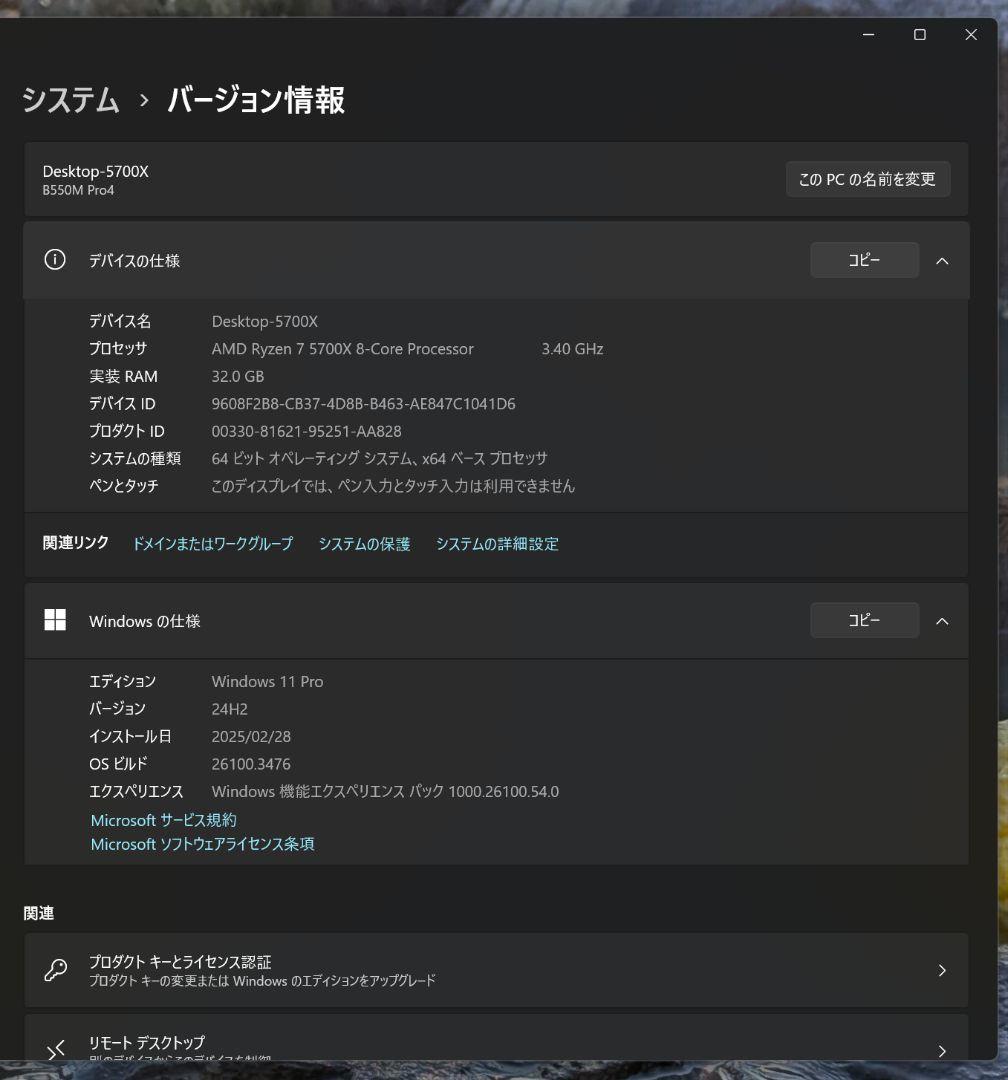Viewport: 1008px width, 1080px height.
Task: Click the このPCの名前を変更 button
Action: 867,179
